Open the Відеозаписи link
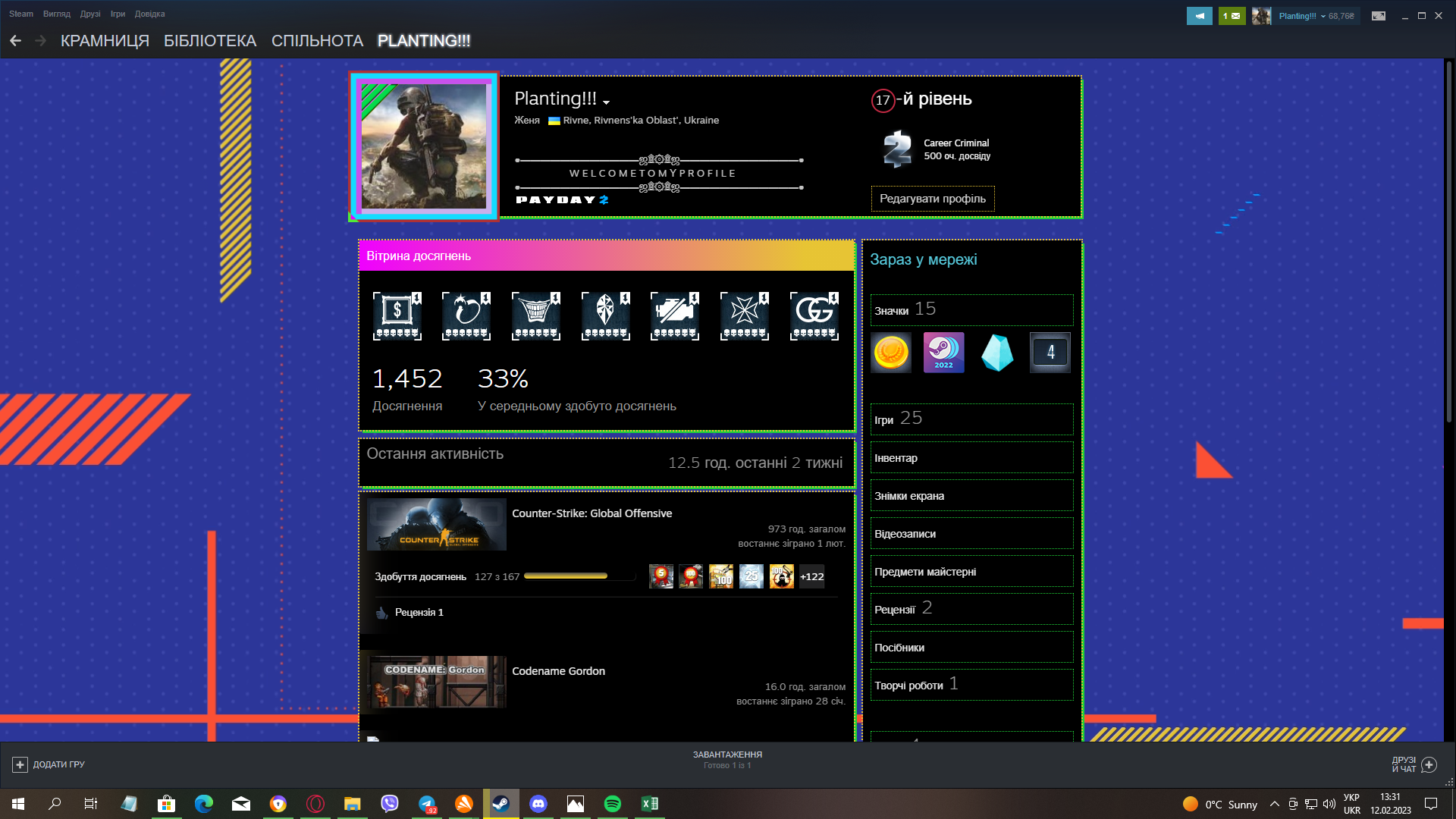Screen dimensions: 1456x819 point(971,534)
